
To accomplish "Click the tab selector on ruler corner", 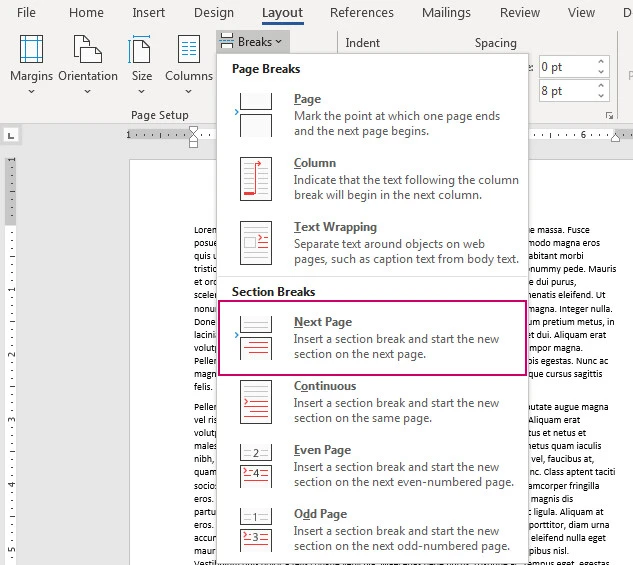I will tap(11, 133).
